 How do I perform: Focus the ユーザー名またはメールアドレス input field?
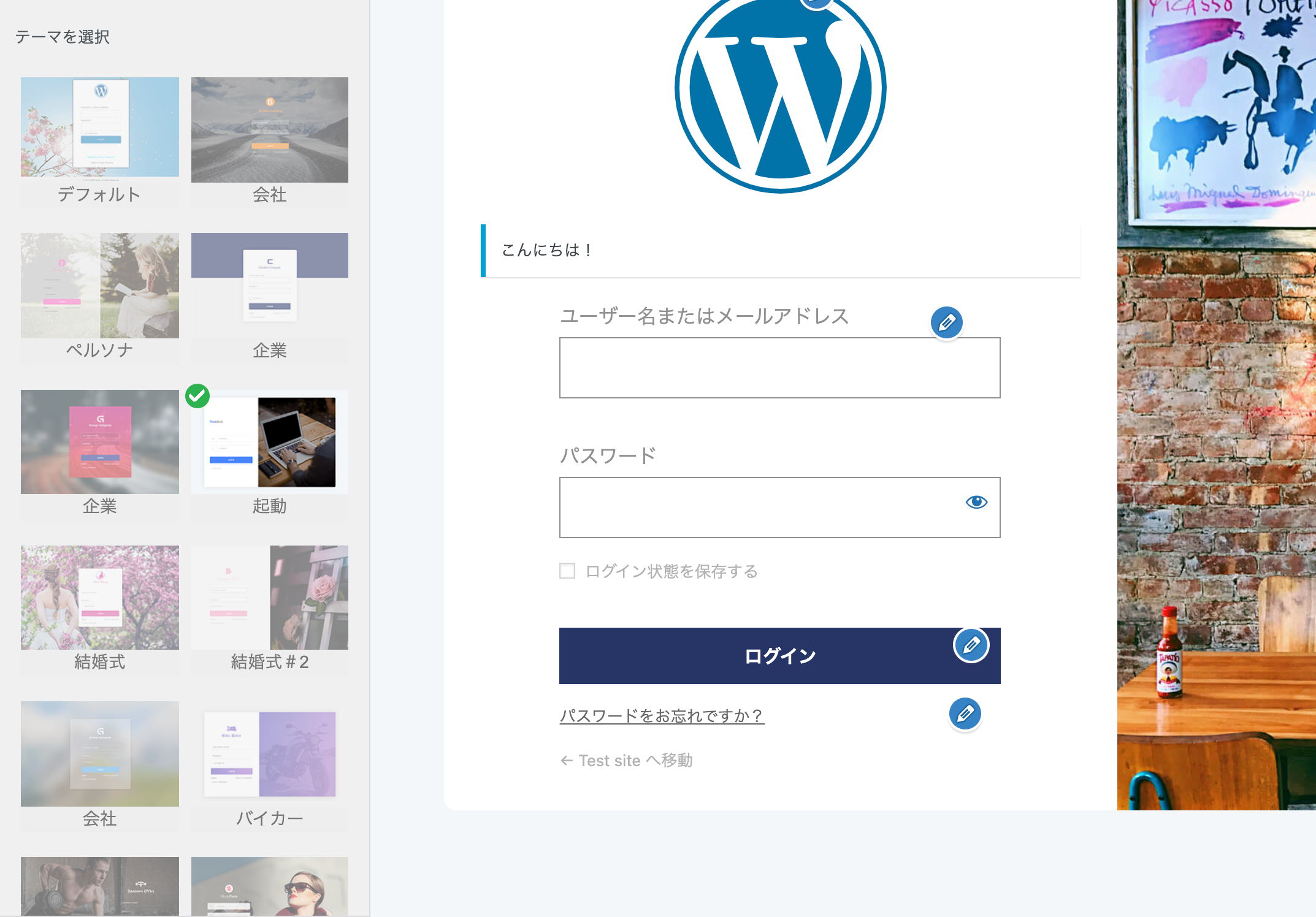point(779,368)
